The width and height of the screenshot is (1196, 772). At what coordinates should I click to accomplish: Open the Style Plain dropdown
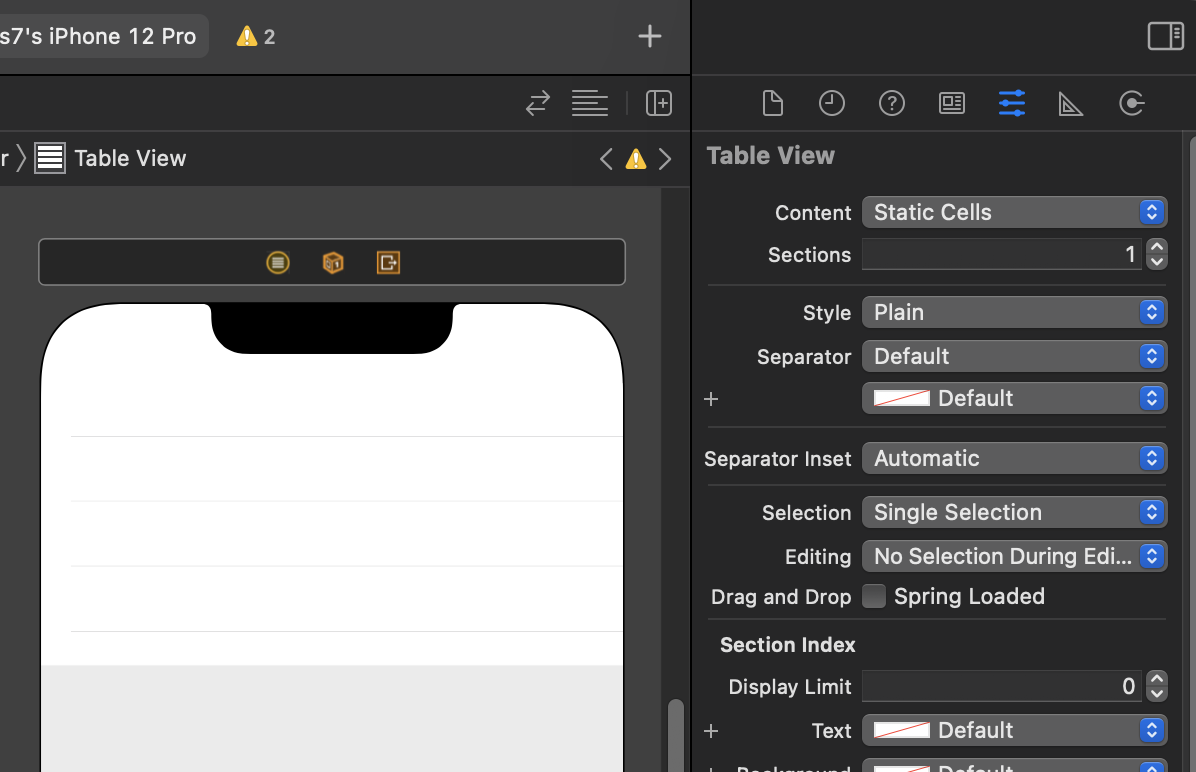(1014, 312)
